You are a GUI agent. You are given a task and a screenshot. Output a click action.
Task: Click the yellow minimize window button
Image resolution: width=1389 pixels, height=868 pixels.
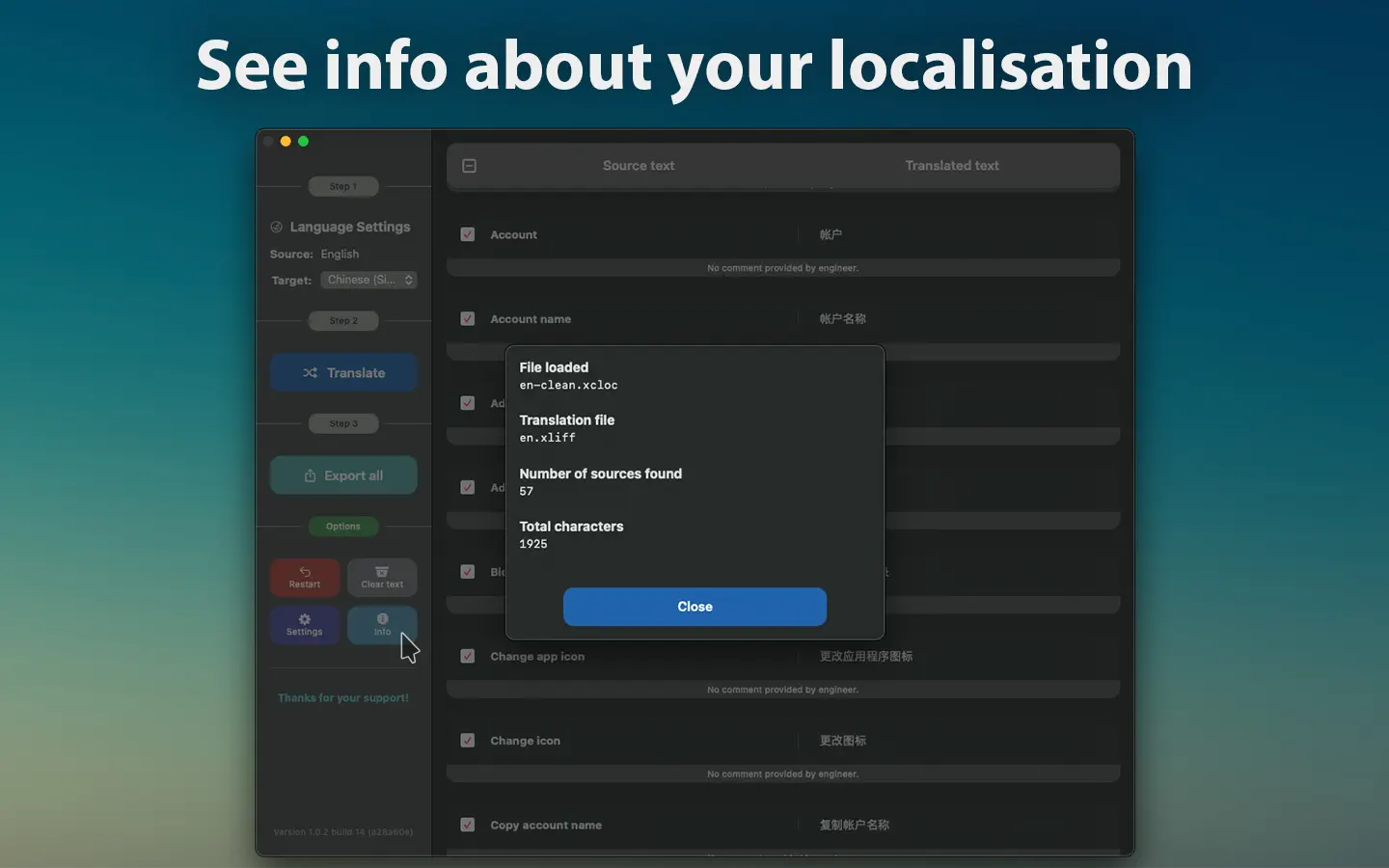click(x=286, y=142)
